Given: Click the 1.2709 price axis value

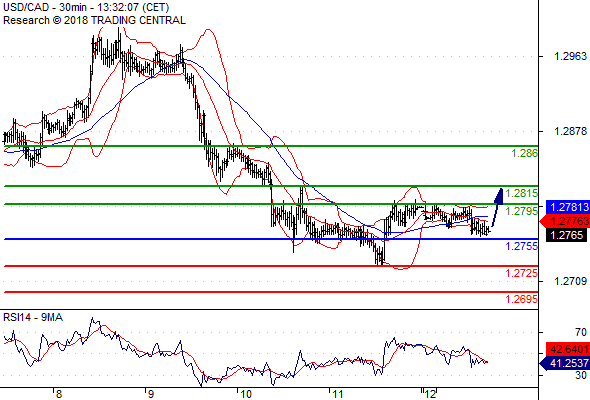Looking at the screenshot, I should coord(570,281).
